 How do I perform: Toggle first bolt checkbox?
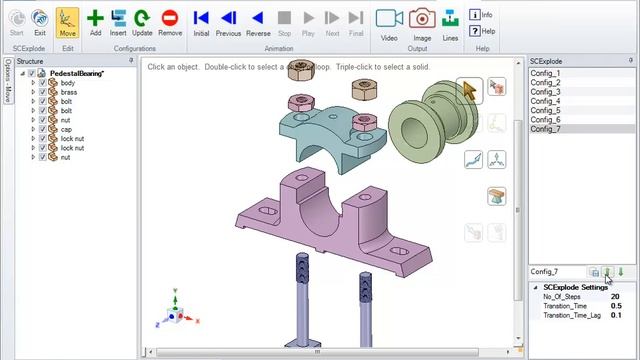(x=43, y=102)
